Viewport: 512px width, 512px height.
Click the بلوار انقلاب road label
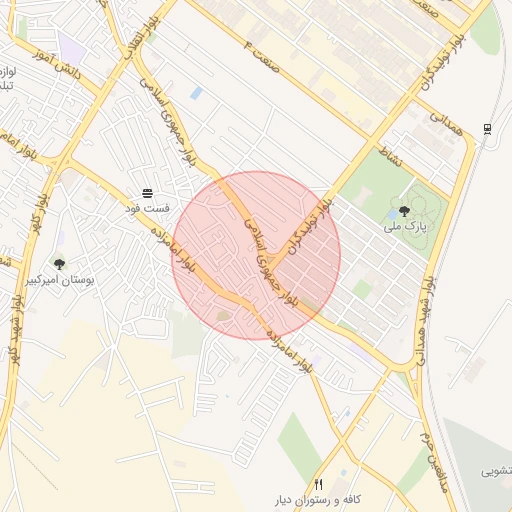pyautogui.click(x=143, y=39)
